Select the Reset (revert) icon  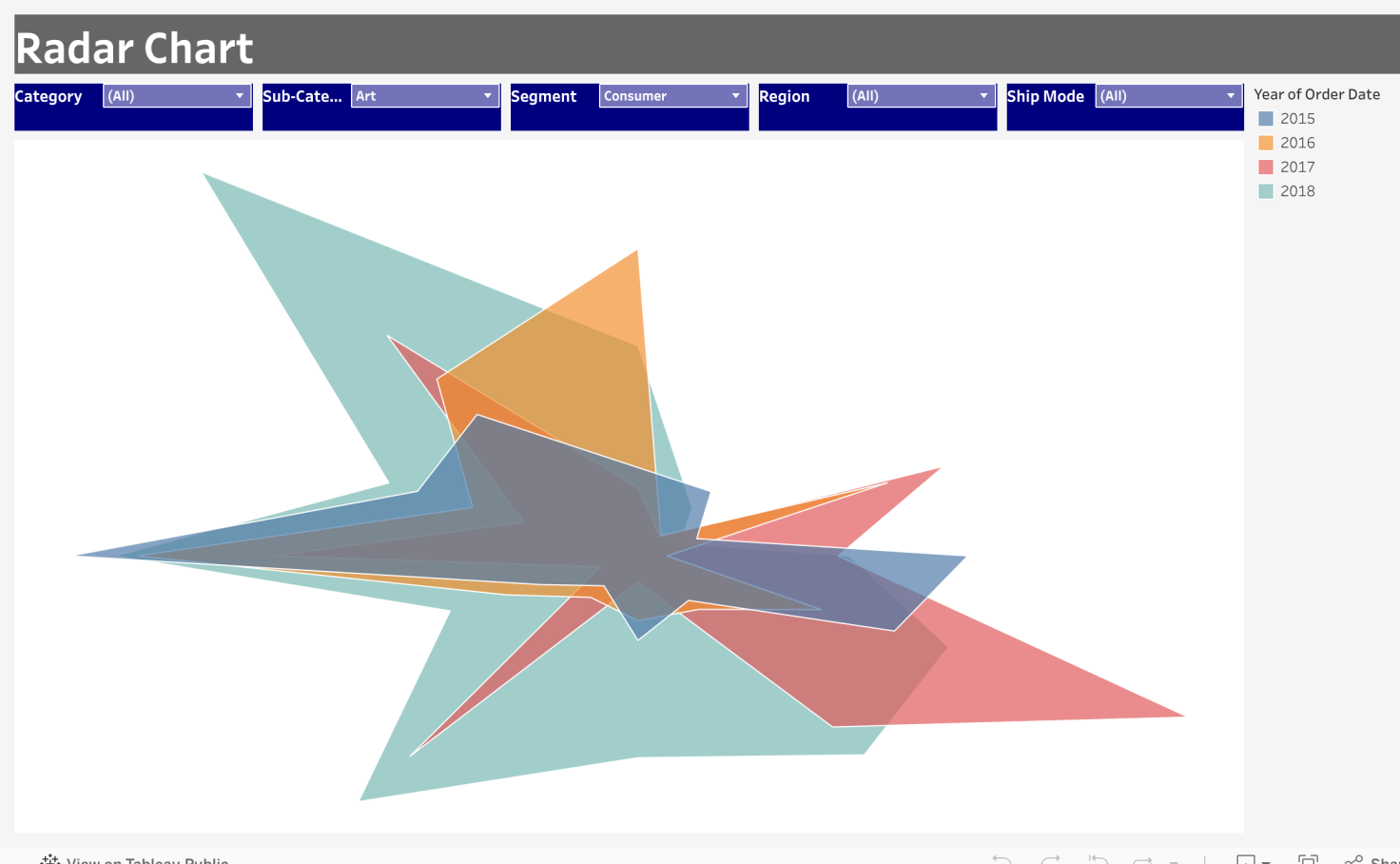1099,858
